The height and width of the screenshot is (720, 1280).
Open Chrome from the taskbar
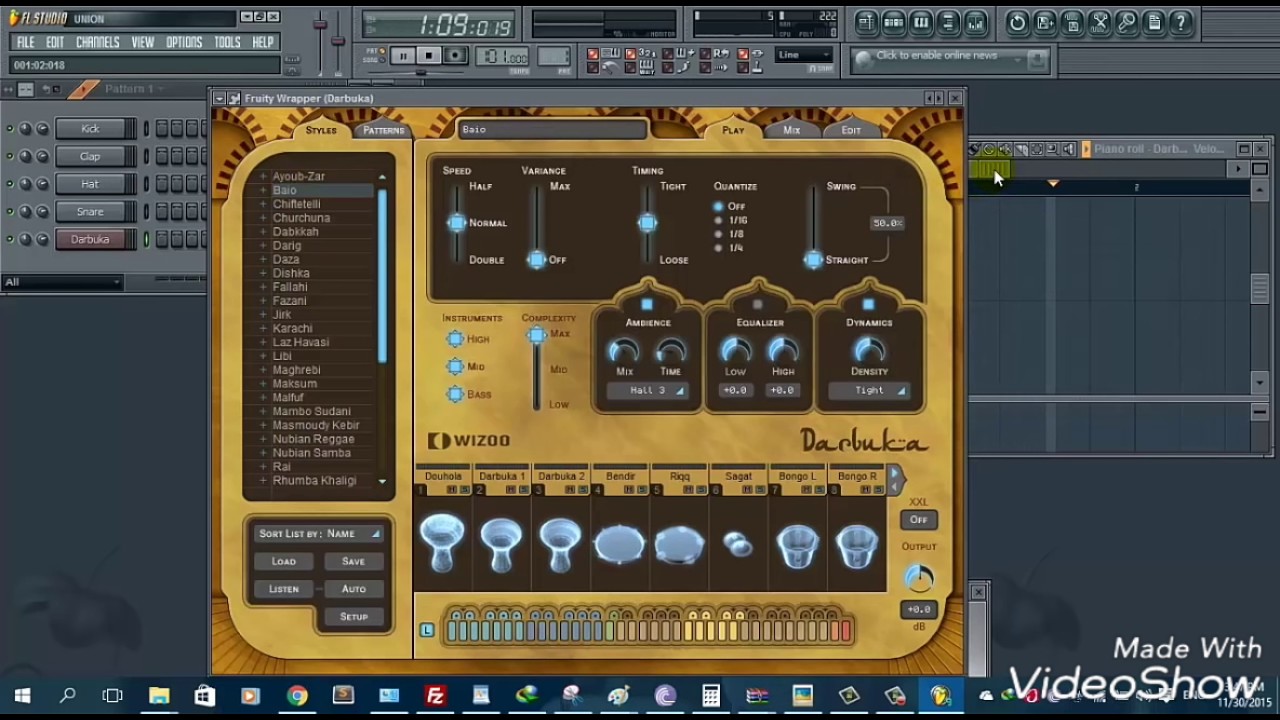pyautogui.click(x=297, y=696)
